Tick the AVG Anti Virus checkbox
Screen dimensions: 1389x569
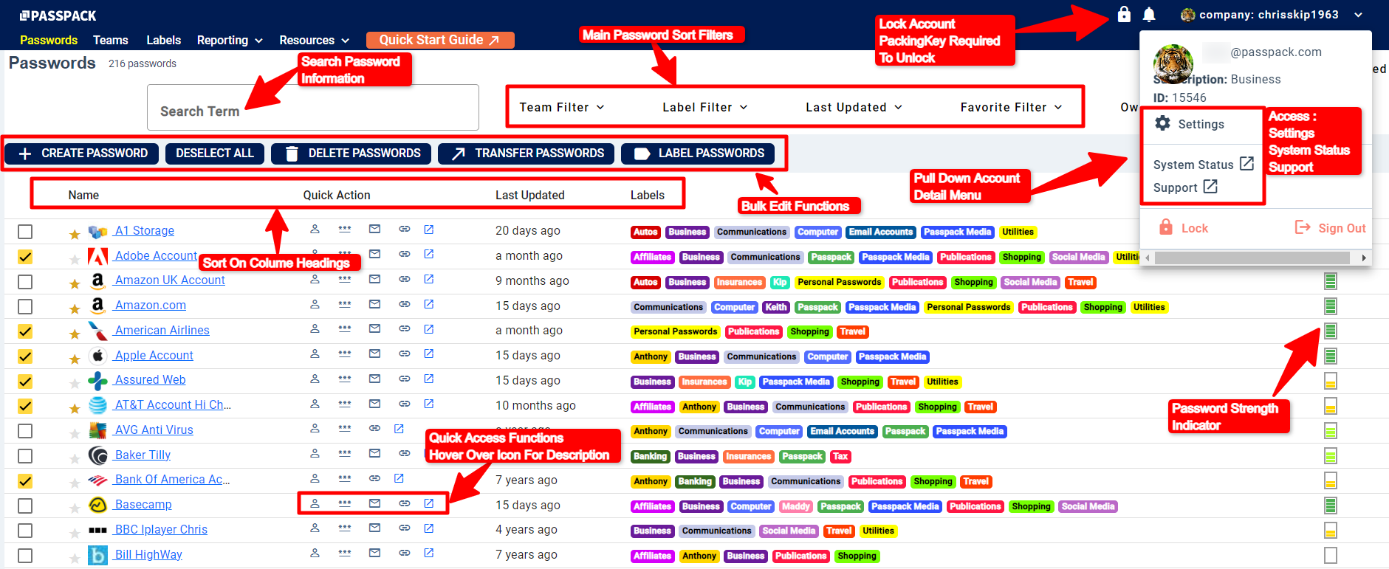click(25, 431)
